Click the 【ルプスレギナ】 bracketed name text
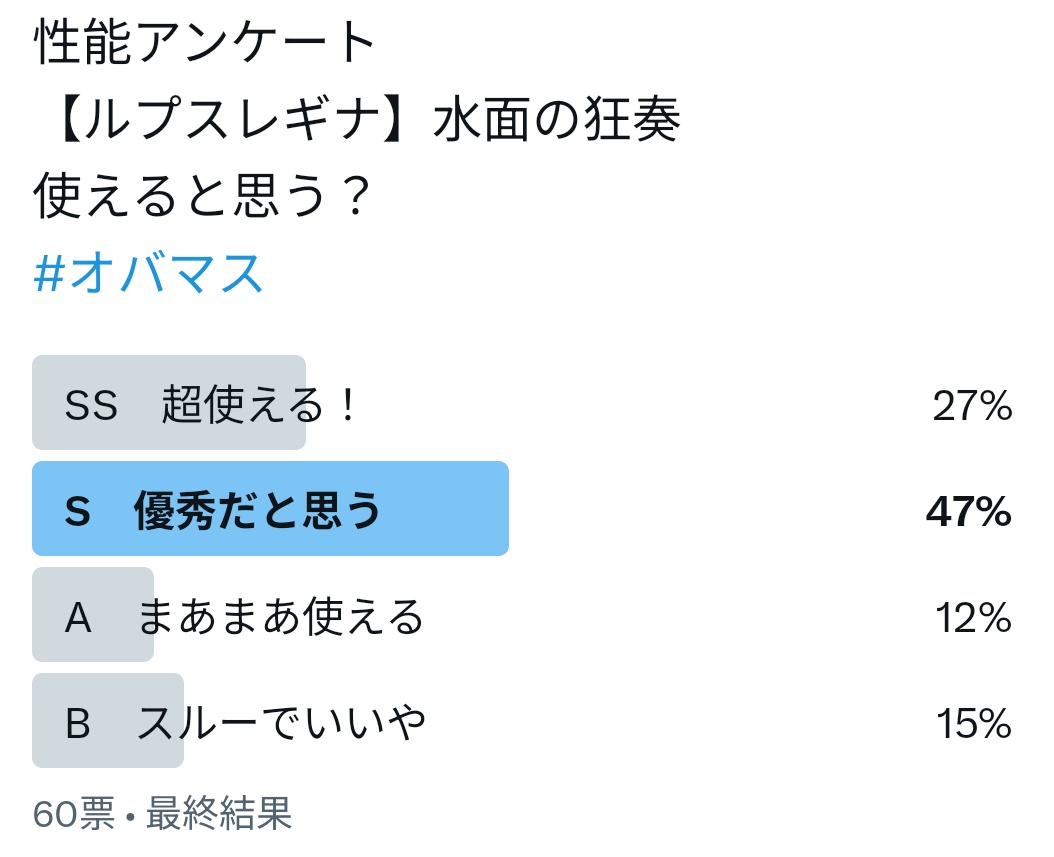 [229, 119]
